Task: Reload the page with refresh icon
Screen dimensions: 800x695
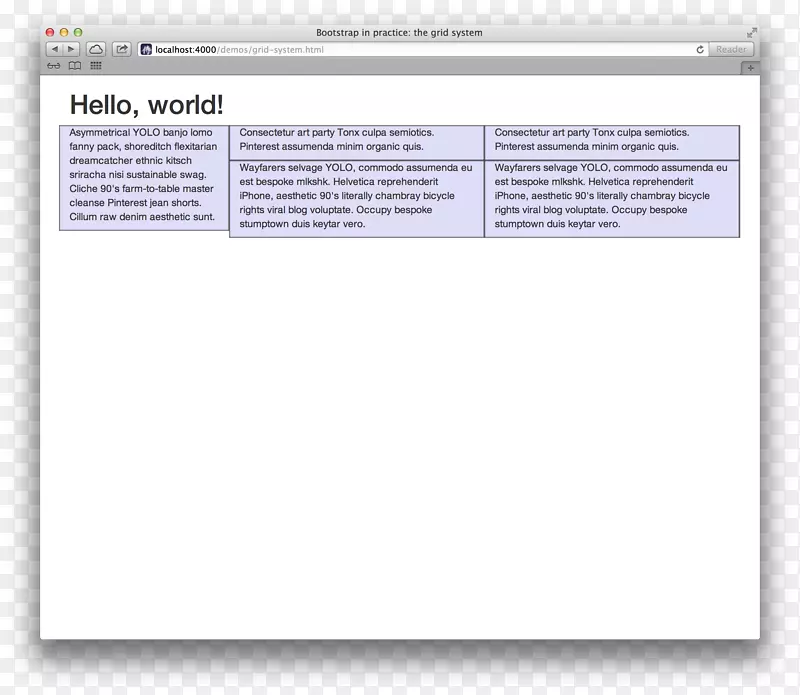Action: pos(700,49)
